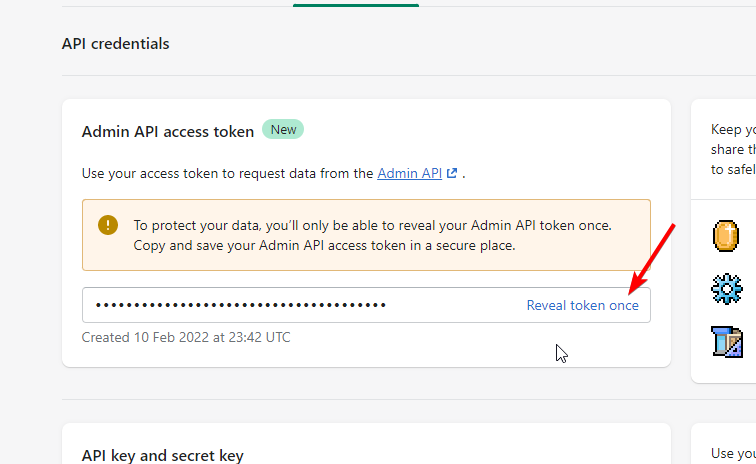Open the Admin API documentation link
Viewport: 756px width, 464px height.
tap(409, 173)
